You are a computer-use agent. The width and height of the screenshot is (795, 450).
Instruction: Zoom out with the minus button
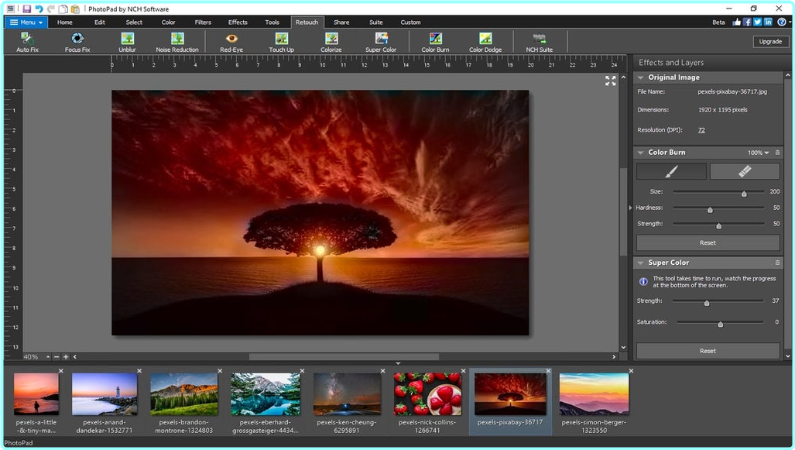click(57, 357)
